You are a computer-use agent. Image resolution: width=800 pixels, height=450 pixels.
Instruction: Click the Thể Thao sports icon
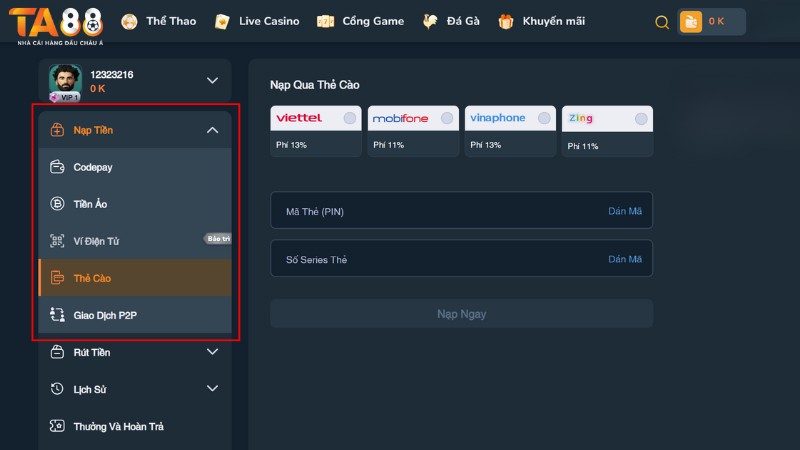coord(129,21)
